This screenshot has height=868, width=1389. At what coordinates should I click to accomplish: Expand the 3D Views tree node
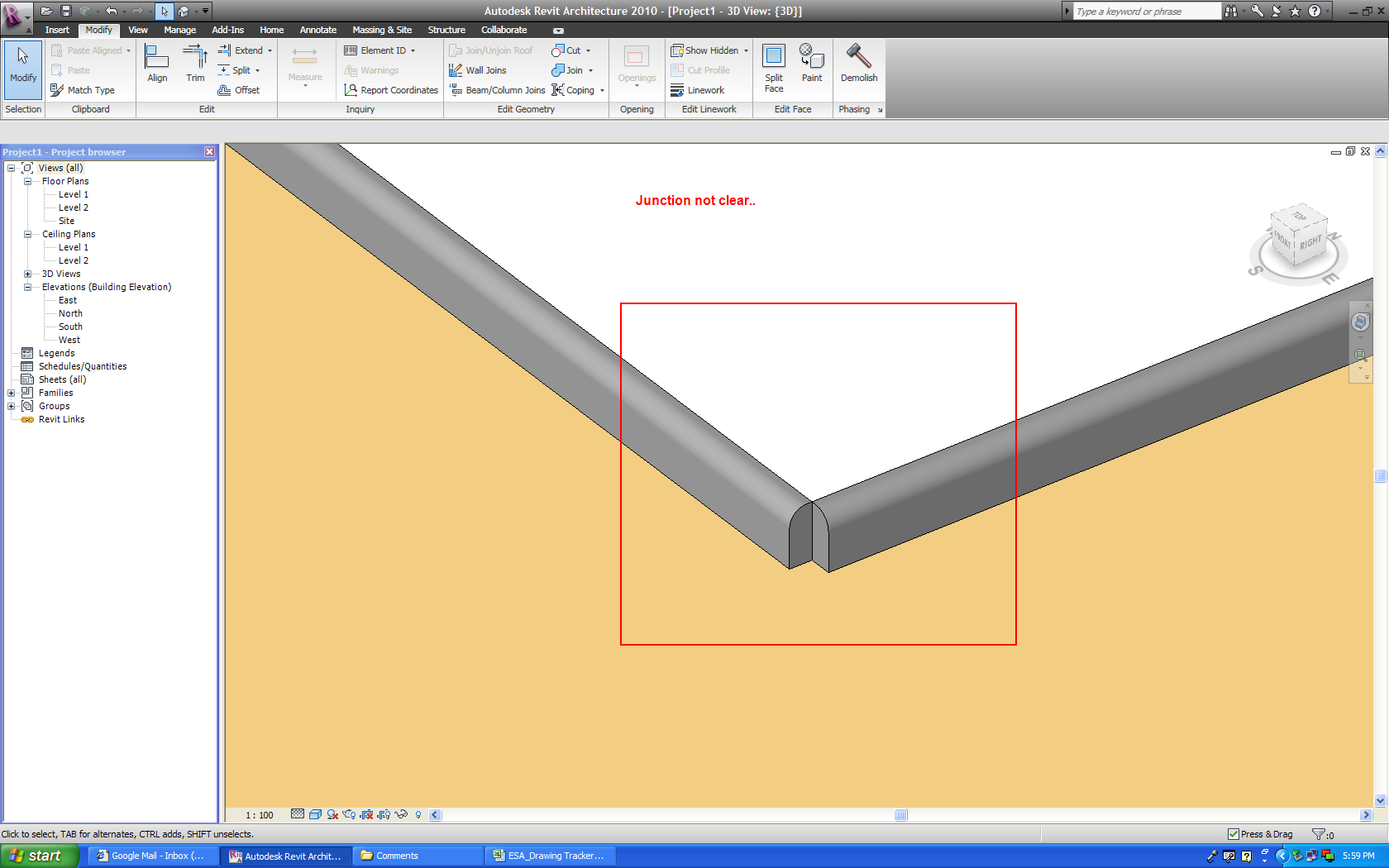pos(27,274)
